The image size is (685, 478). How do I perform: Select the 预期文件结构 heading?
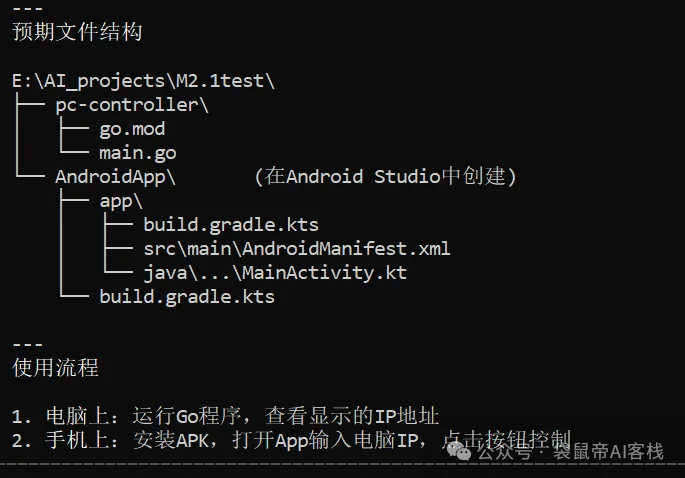pos(77,32)
